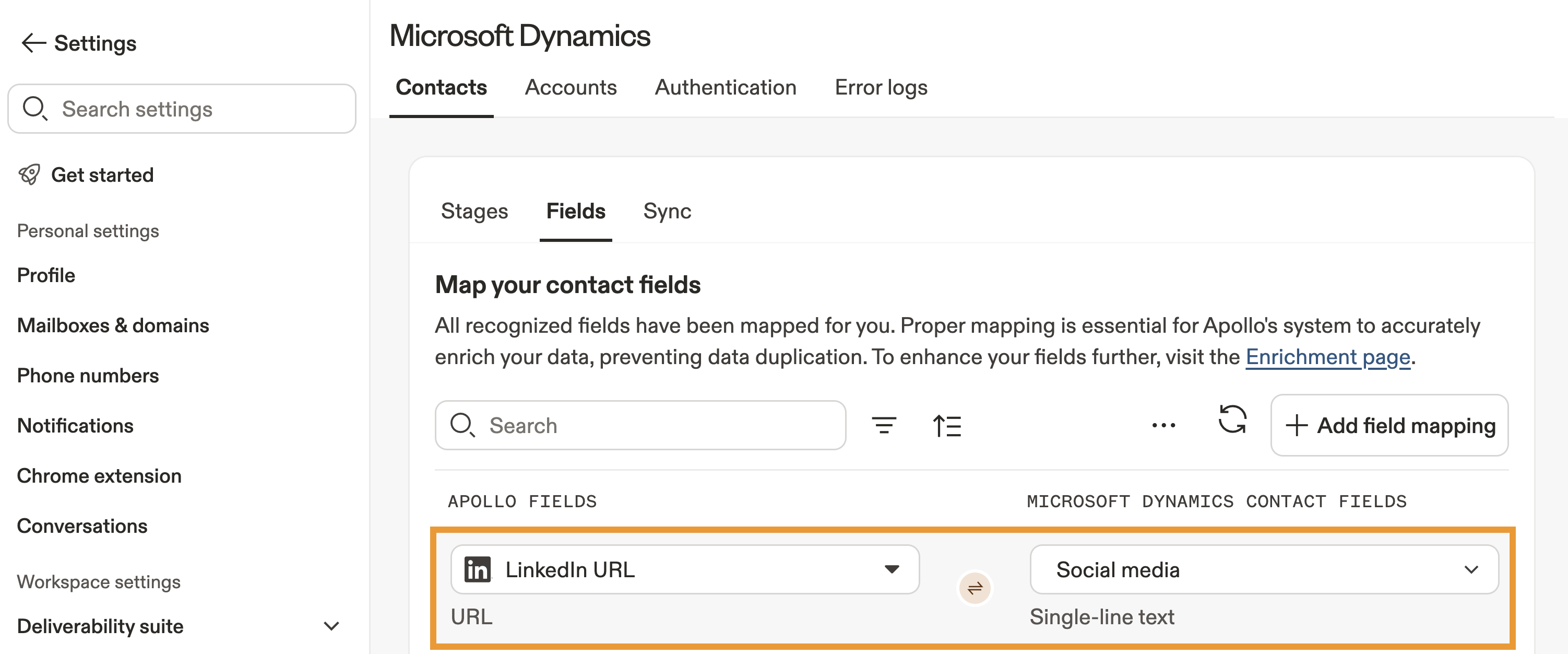Screen dimensions: 1568x654
Task: View the Error logs tab
Action: coord(880,87)
